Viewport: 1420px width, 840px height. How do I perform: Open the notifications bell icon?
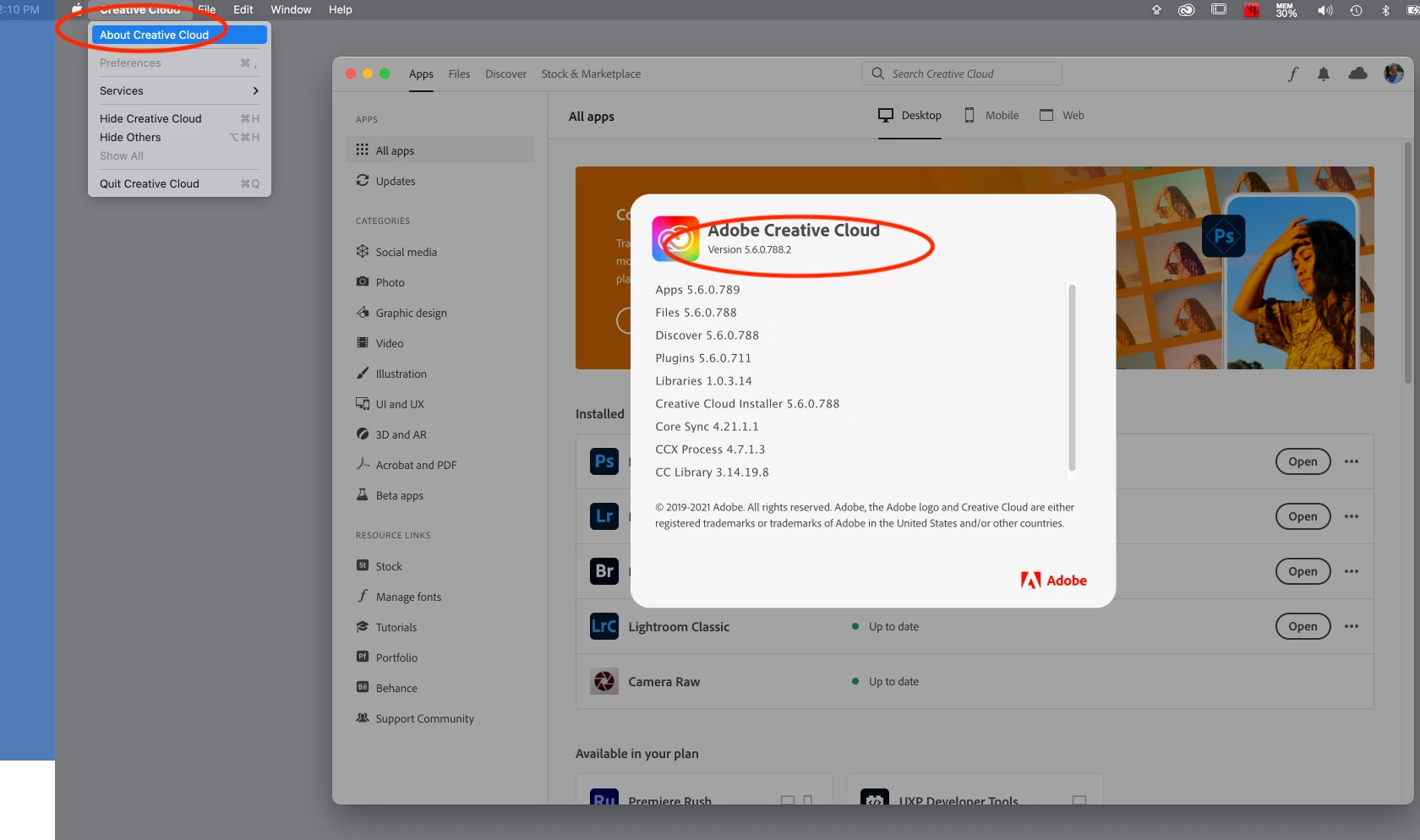pos(1324,74)
